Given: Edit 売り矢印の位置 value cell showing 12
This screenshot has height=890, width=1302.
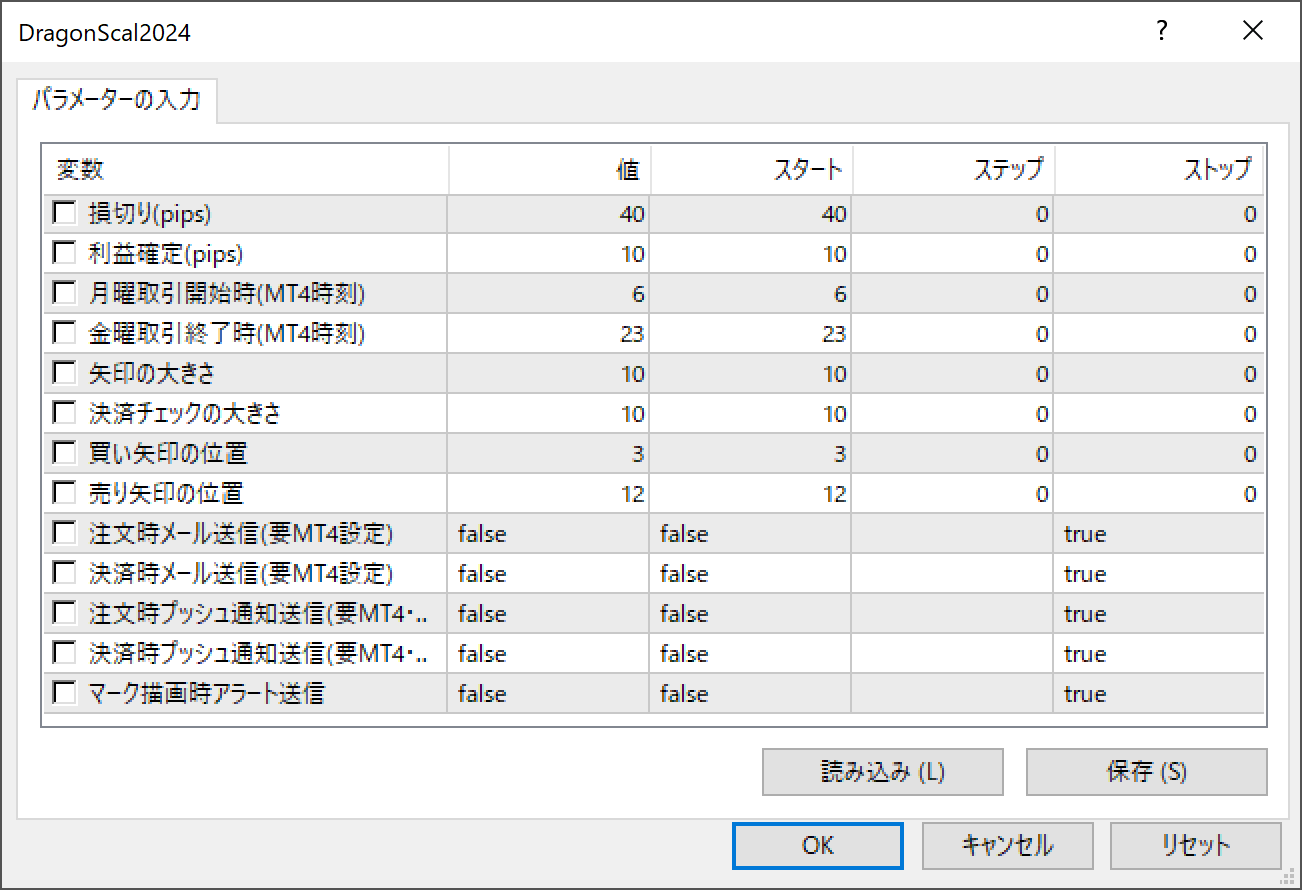Looking at the screenshot, I should [x=549, y=493].
